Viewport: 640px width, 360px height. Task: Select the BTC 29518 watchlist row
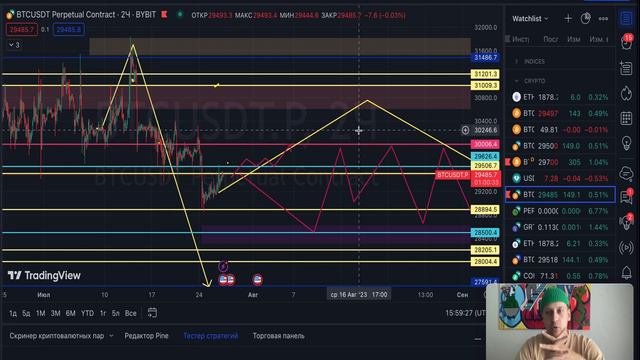click(x=560, y=260)
